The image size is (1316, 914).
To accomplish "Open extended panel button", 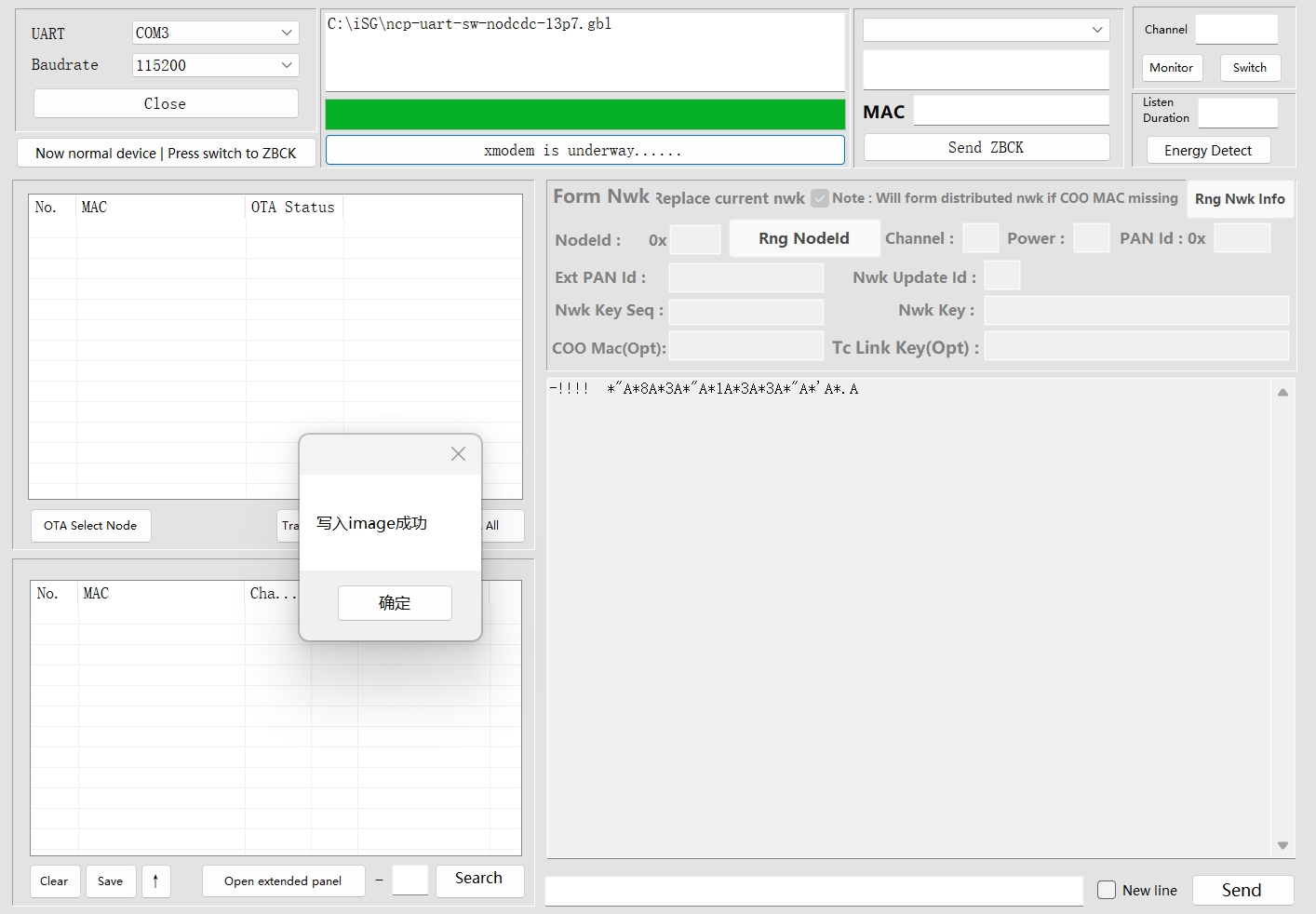I will tap(283, 880).
